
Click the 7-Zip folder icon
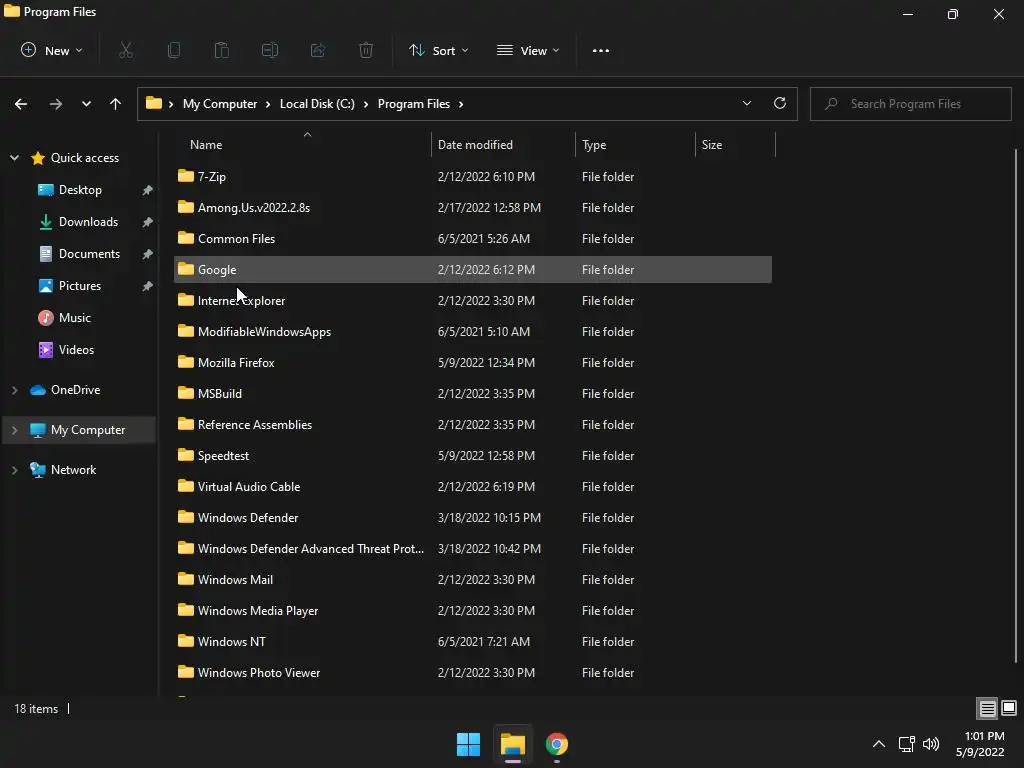(x=186, y=176)
